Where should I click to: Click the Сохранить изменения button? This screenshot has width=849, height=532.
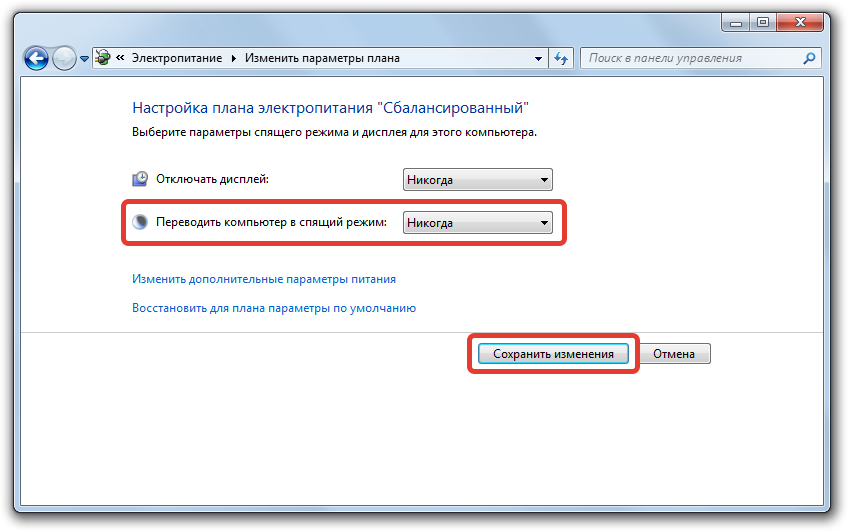[x=553, y=353]
